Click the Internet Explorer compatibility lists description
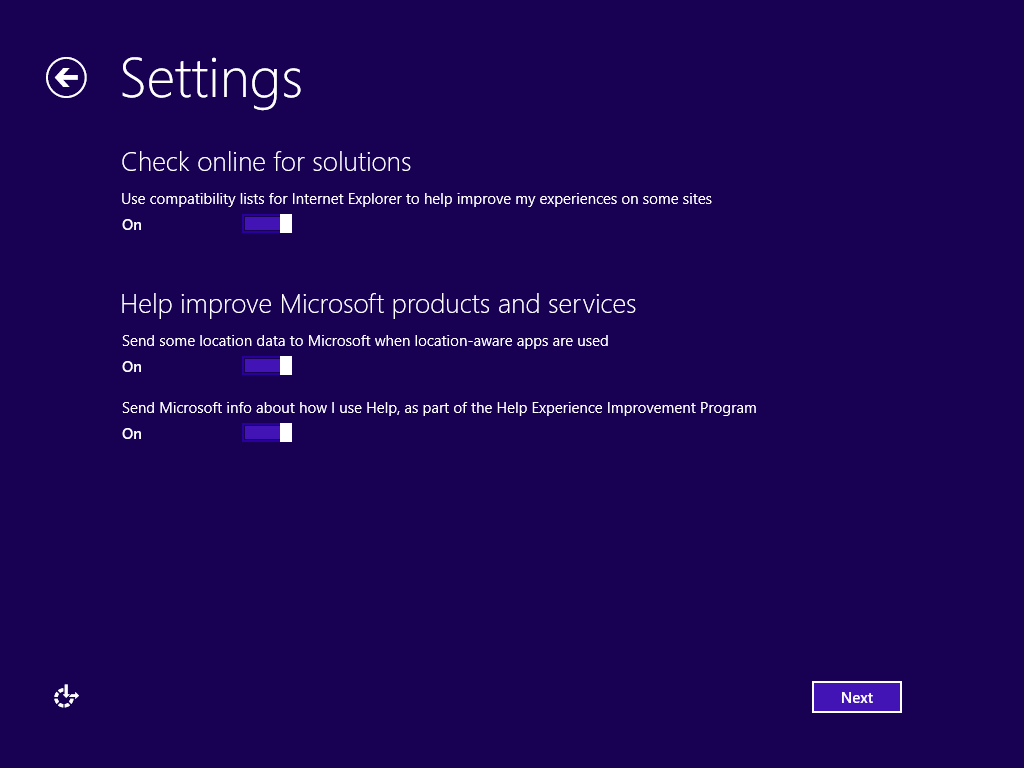The height and width of the screenshot is (768, 1024). (416, 199)
